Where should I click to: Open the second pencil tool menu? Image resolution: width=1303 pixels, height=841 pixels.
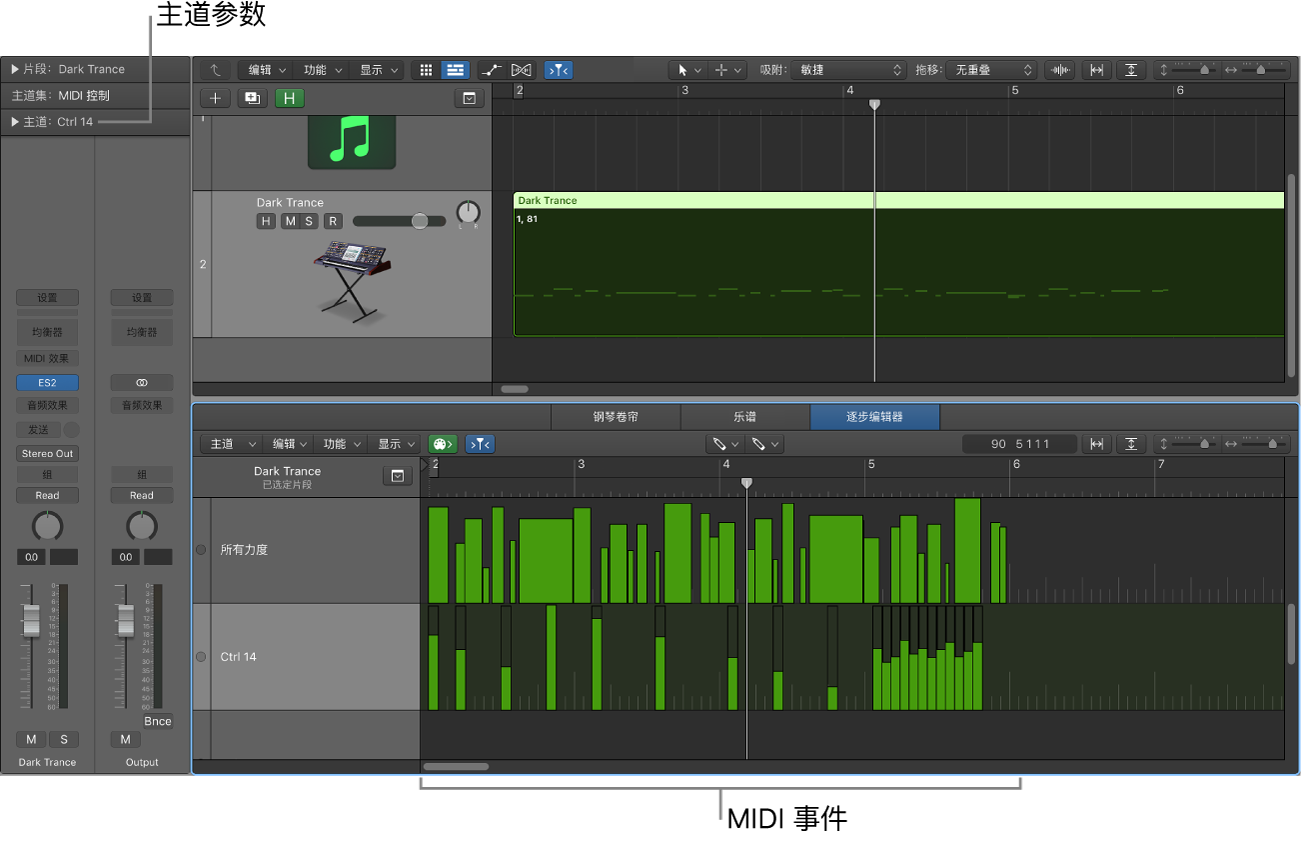tap(764, 444)
